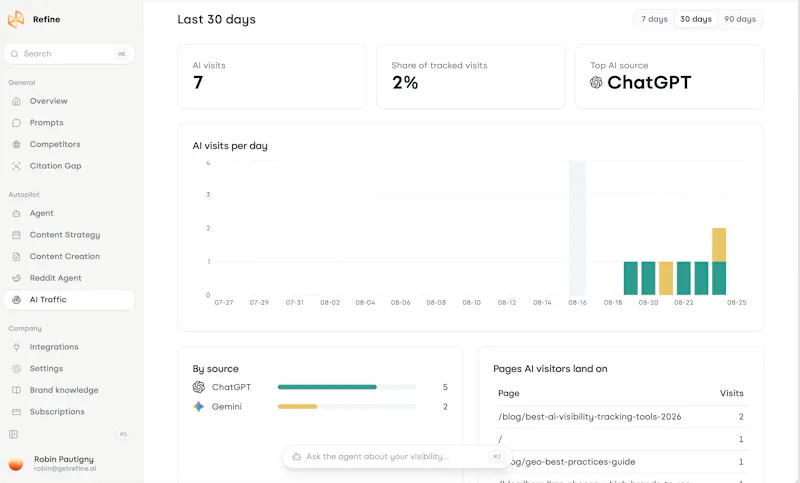Viewport: 800px width, 483px height.
Task: Click the highlighted 08-16 chart column
Action: pyautogui.click(x=578, y=228)
